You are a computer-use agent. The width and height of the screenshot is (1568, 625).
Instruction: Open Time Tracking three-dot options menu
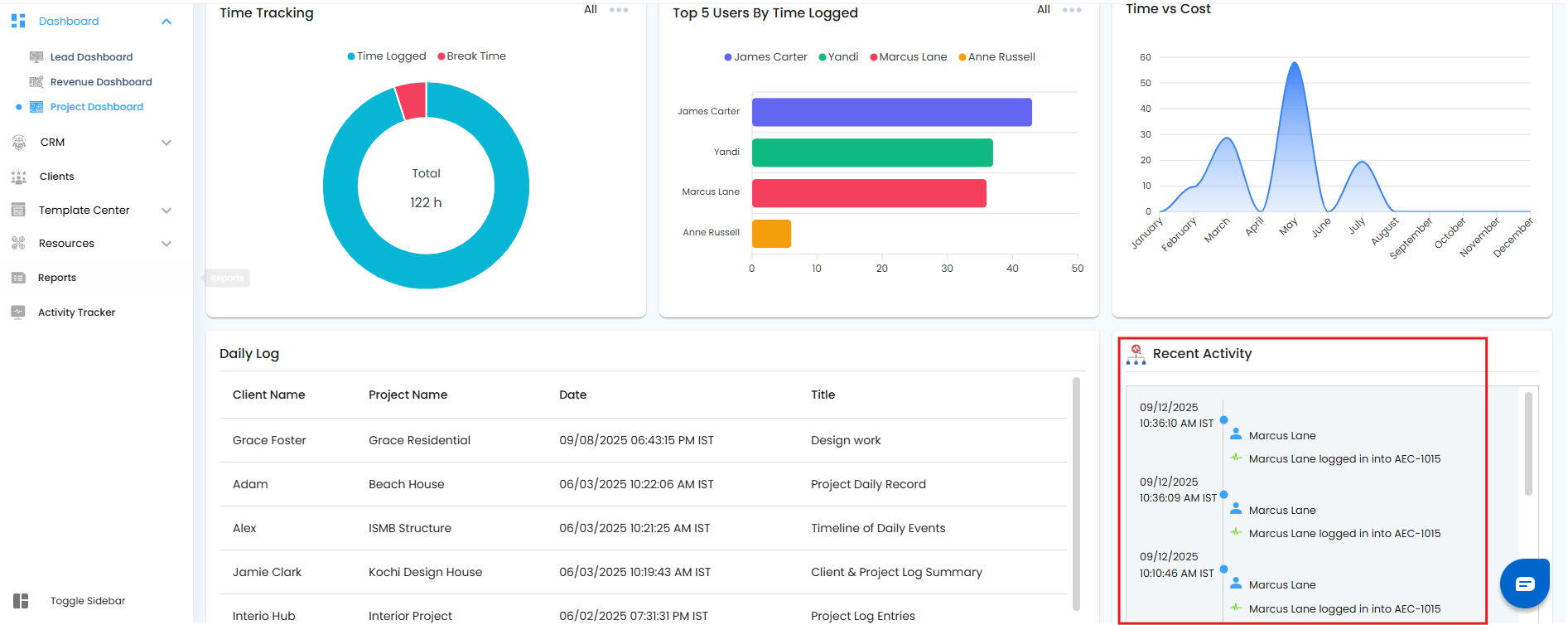coord(619,10)
